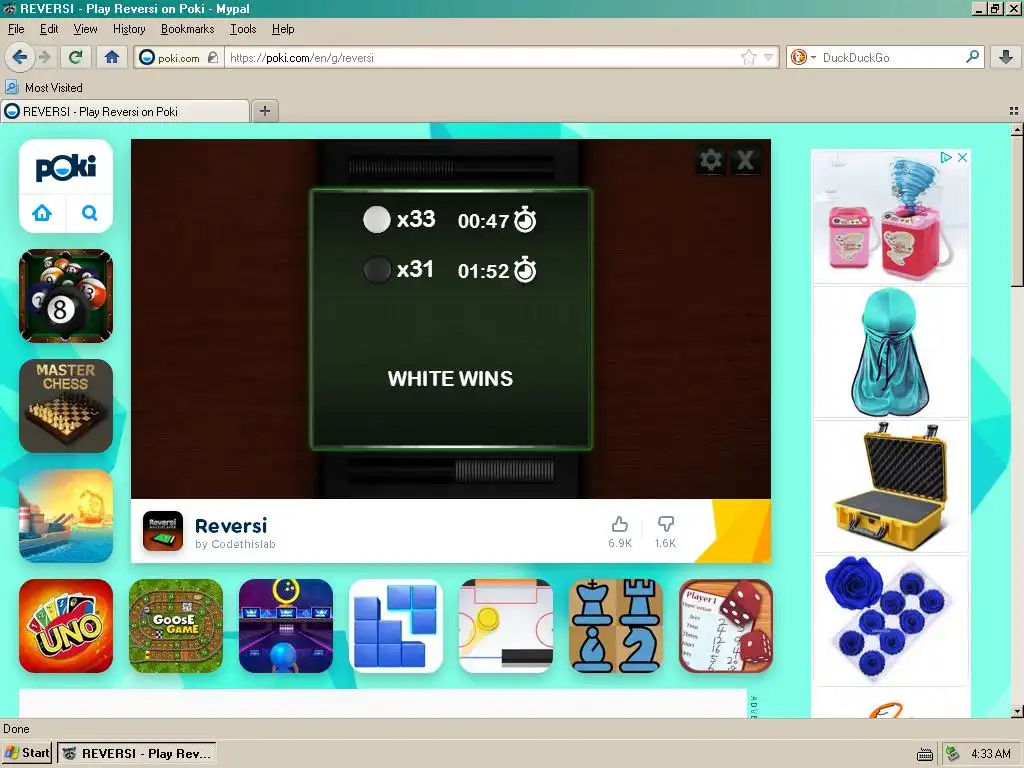This screenshot has width=1024, height=768.
Task: Click the WHITE WINS result text
Action: coord(451,379)
